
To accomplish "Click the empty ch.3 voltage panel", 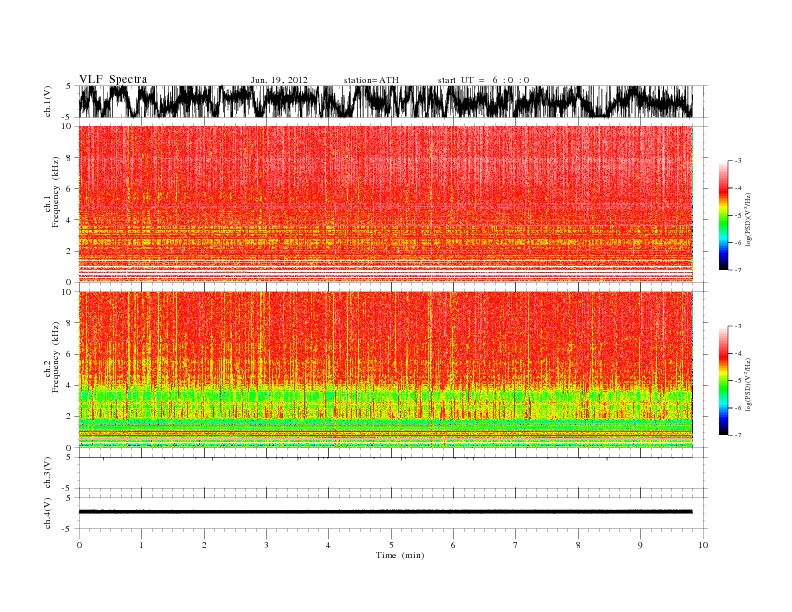I will (x=393, y=473).
